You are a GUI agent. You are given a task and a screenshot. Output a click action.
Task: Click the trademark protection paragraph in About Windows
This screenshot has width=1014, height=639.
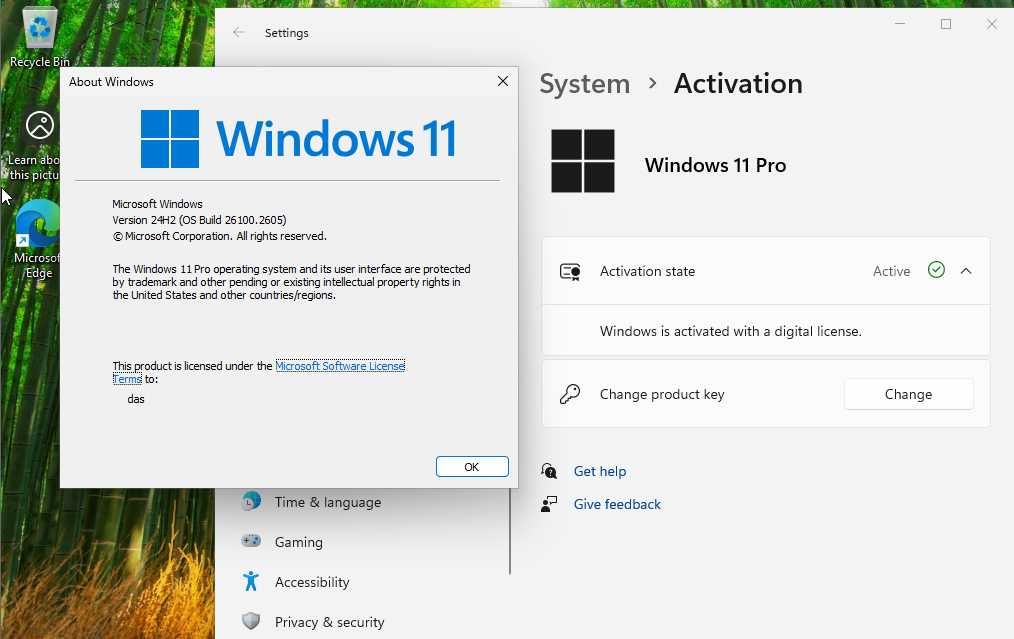291,282
